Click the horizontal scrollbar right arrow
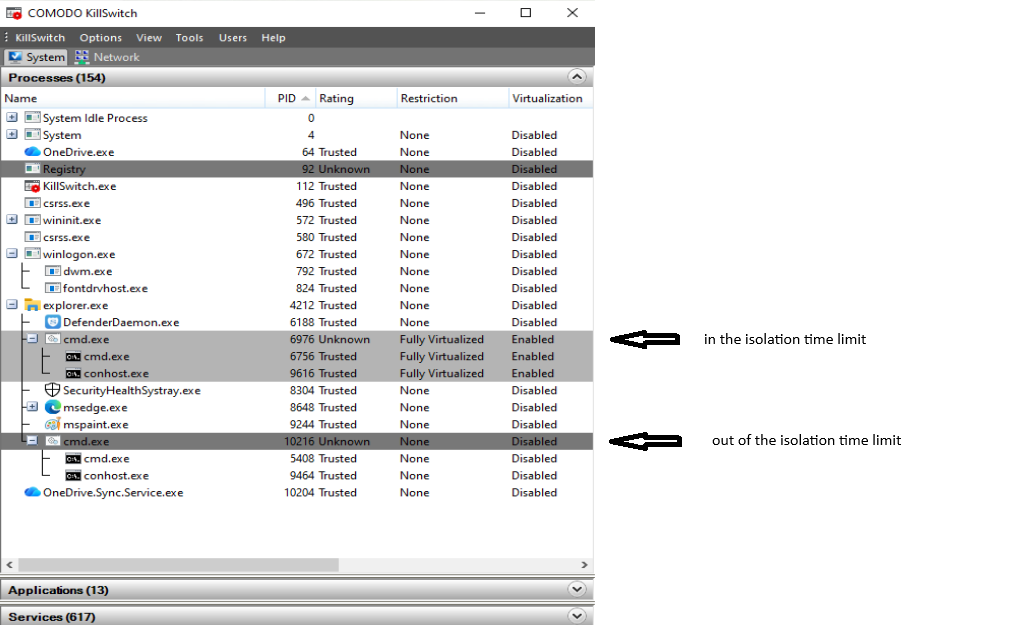Viewport: 1020px width, 625px height. 584,565
